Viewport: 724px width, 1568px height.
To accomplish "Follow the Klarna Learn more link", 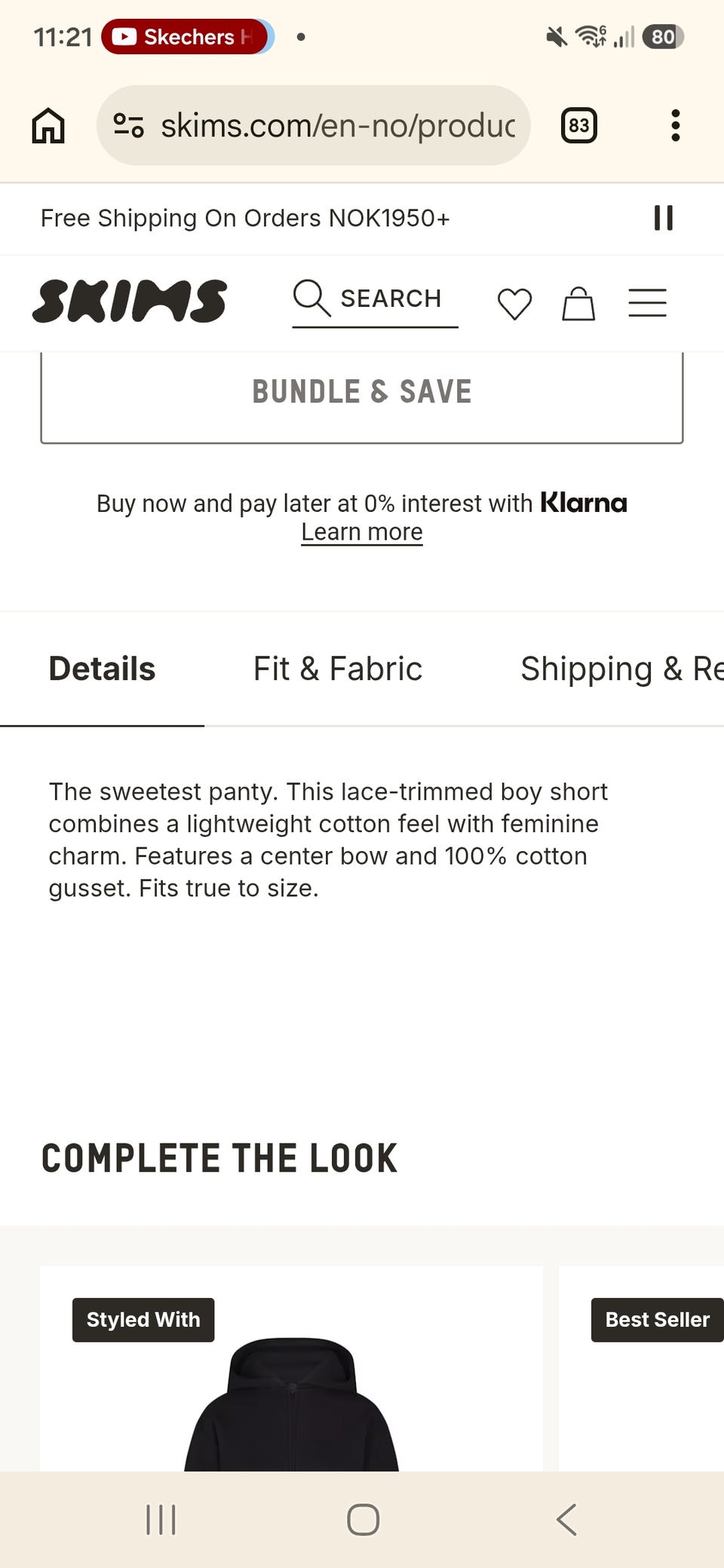I will coord(362,532).
